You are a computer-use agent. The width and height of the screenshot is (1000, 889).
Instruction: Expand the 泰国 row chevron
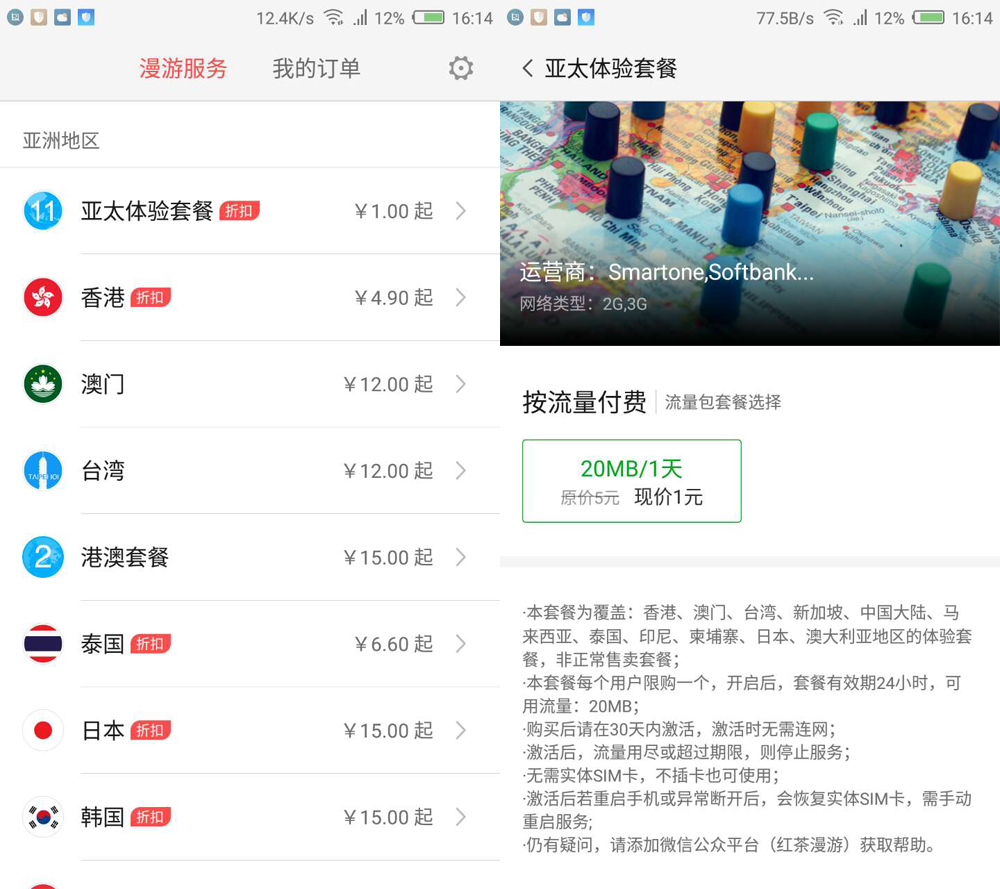point(461,643)
